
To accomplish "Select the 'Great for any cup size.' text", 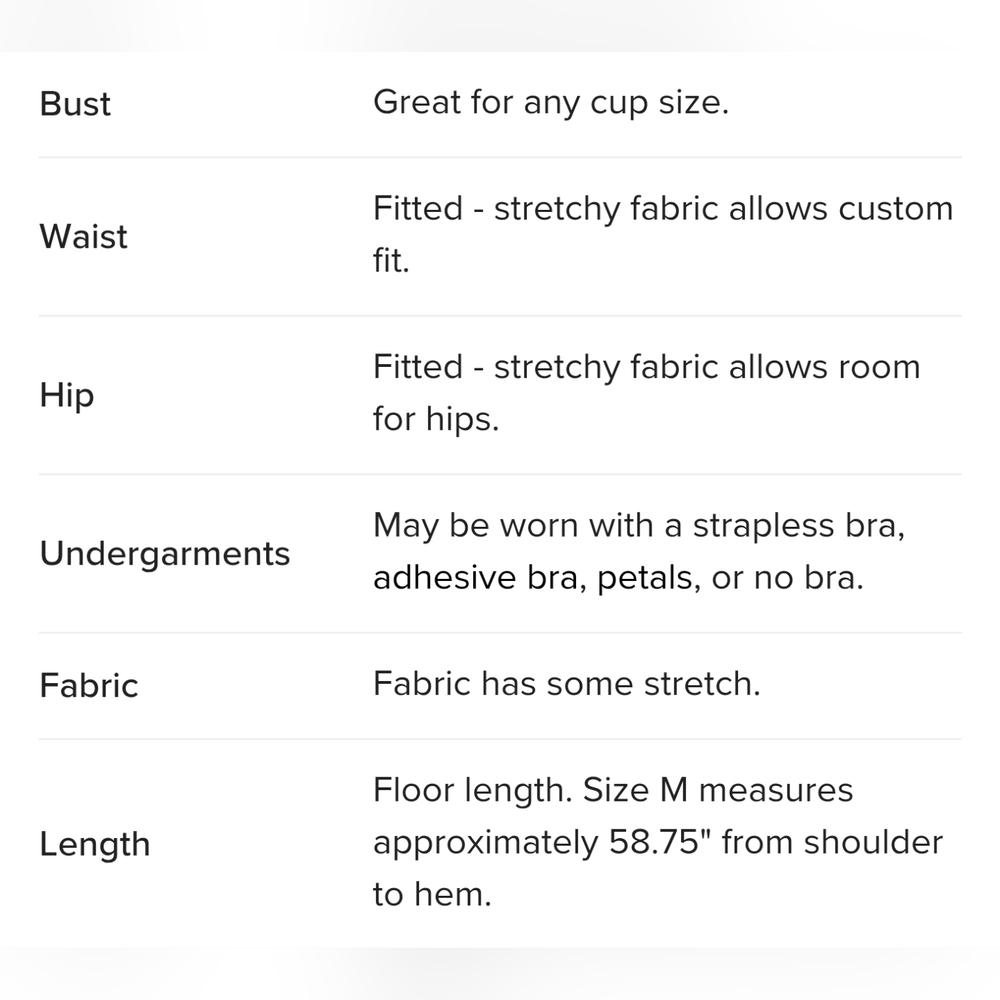I will click(551, 102).
